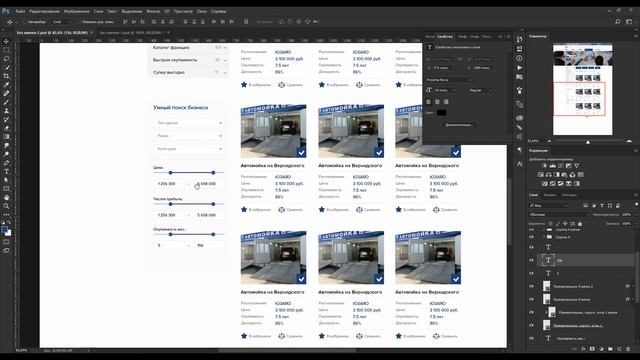The image size is (640, 360).
Task: Open the Окно menu
Action: coord(202,11)
